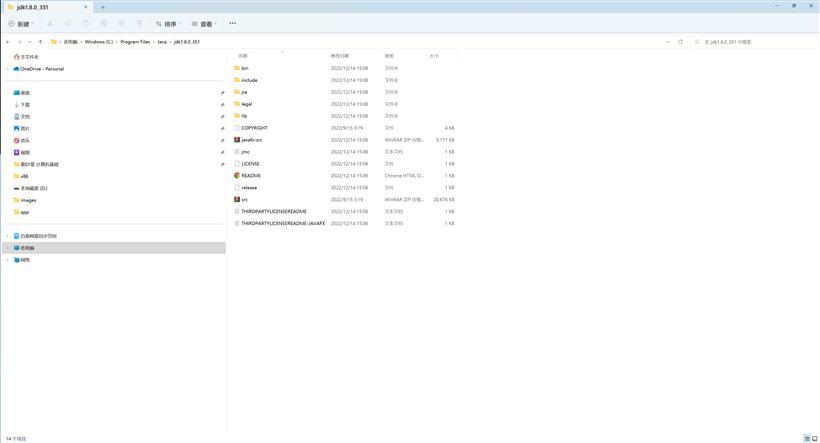Click the jdk1.8.0_351 window tab
Image resolution: width=820 pixels, height=443 pixels.
pyautogui.click(x=47, y=7)
